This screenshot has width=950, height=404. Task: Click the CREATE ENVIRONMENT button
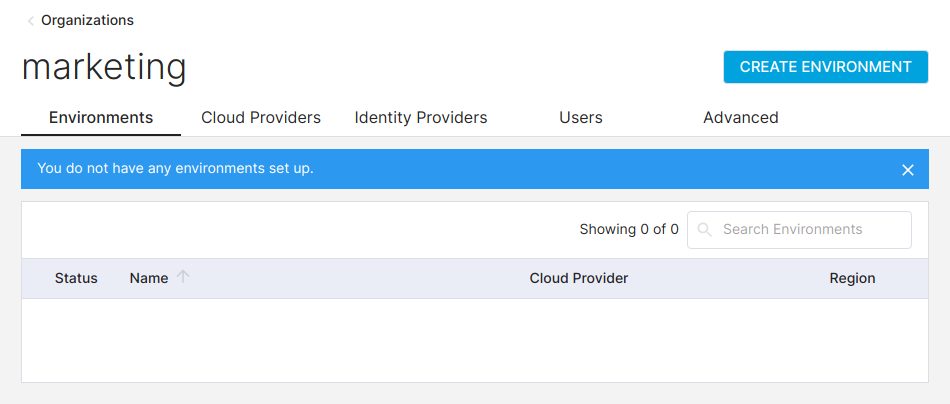[826, 67]
